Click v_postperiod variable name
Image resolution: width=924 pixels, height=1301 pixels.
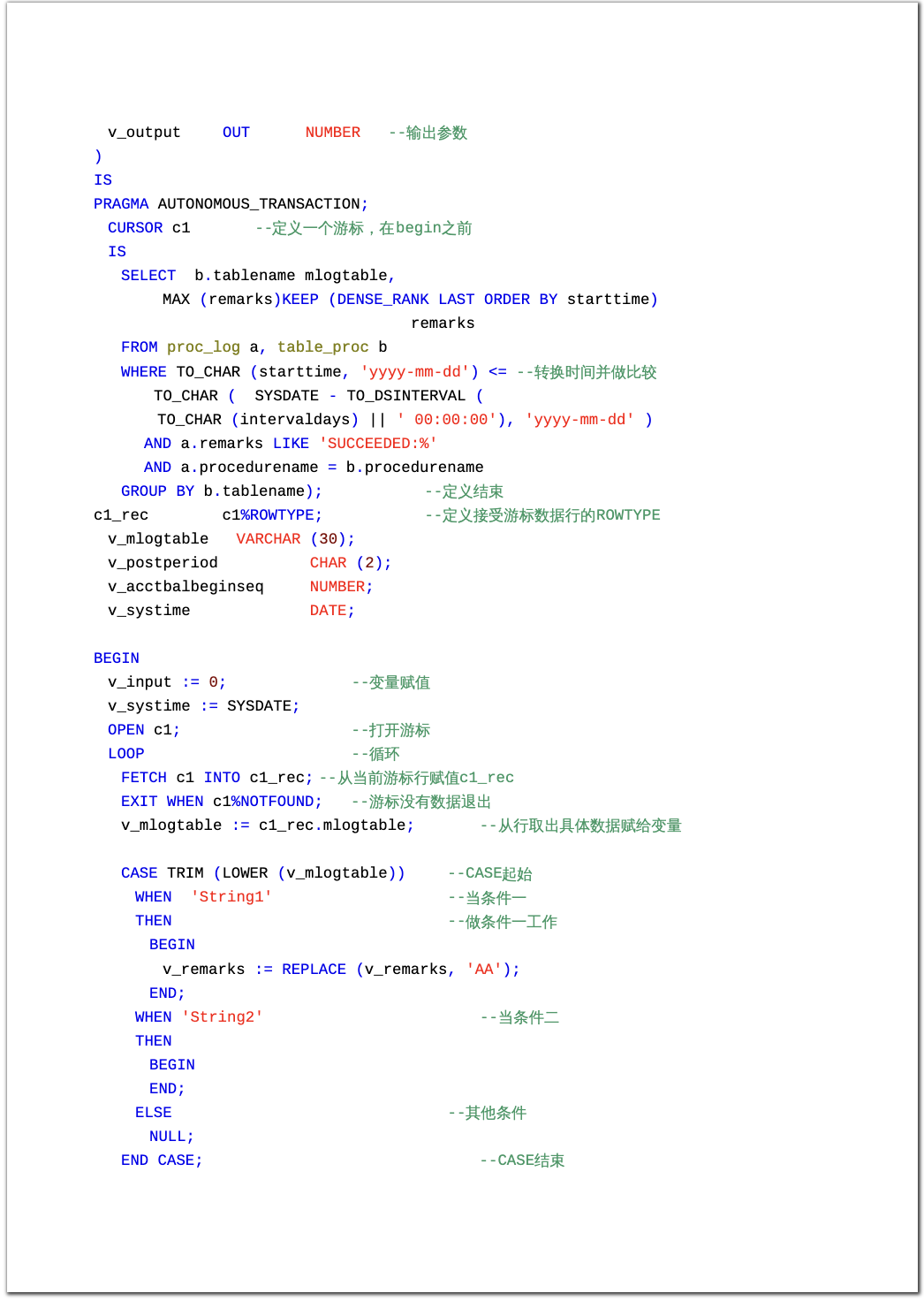pos(163,563)
